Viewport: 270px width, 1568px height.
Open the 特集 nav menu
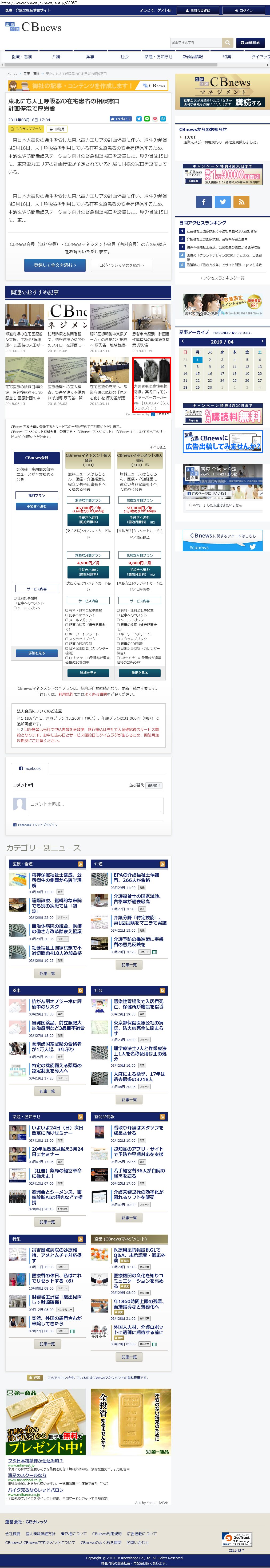[x=227, y=57]
